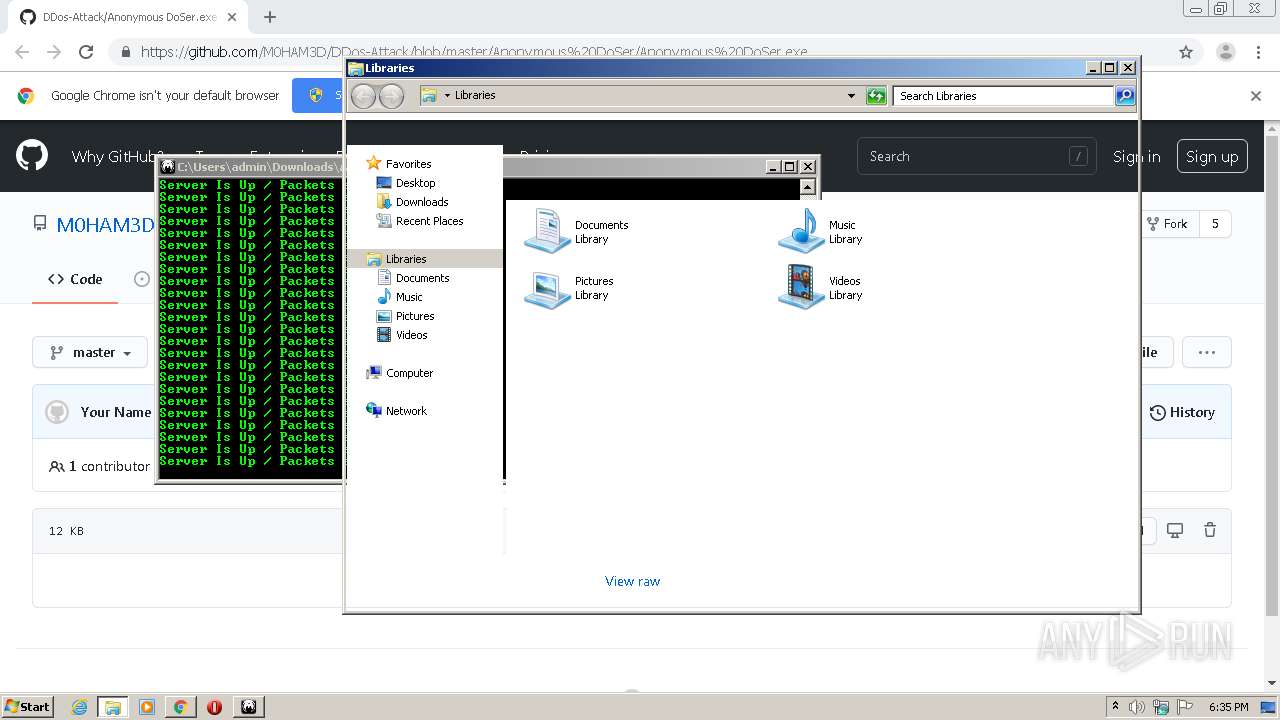Click the desktop display icon on GitHub file toolbar

tap(1175, 530)
